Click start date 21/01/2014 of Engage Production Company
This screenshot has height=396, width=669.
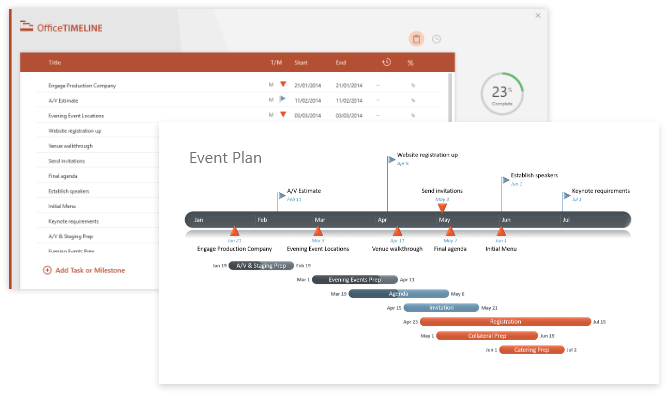click(308, 85)
